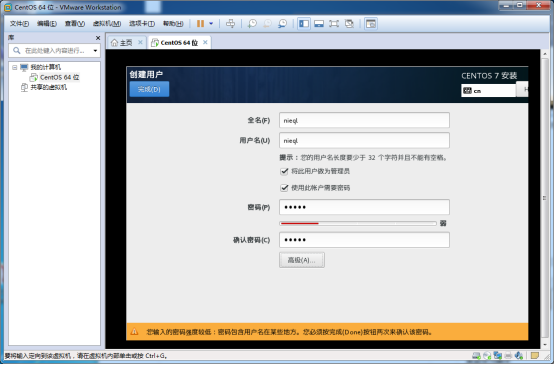This screenshot has height=365, width=554.
Task: Click the keyboard layout icon next to cn
Action: click(x=467, y=90)
